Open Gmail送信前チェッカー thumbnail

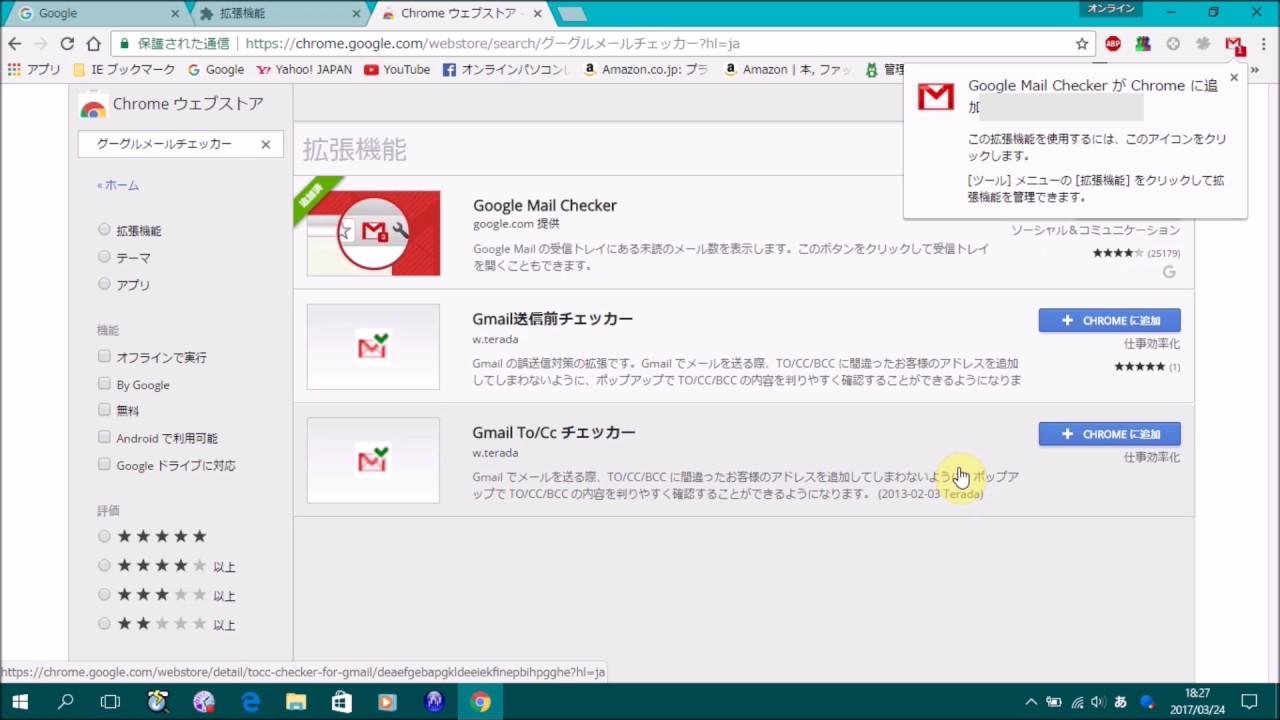pyautogui.click(x=373, y=347)
